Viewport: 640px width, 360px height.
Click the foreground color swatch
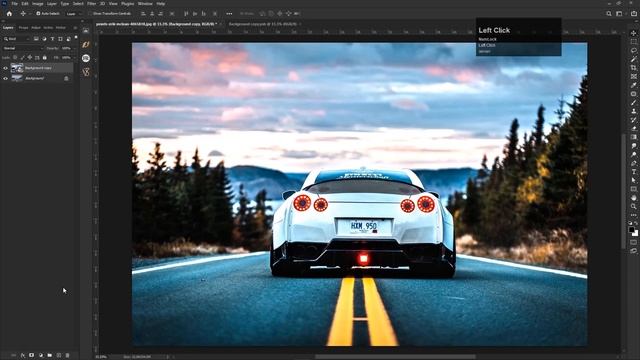click(x=632, y=231)
